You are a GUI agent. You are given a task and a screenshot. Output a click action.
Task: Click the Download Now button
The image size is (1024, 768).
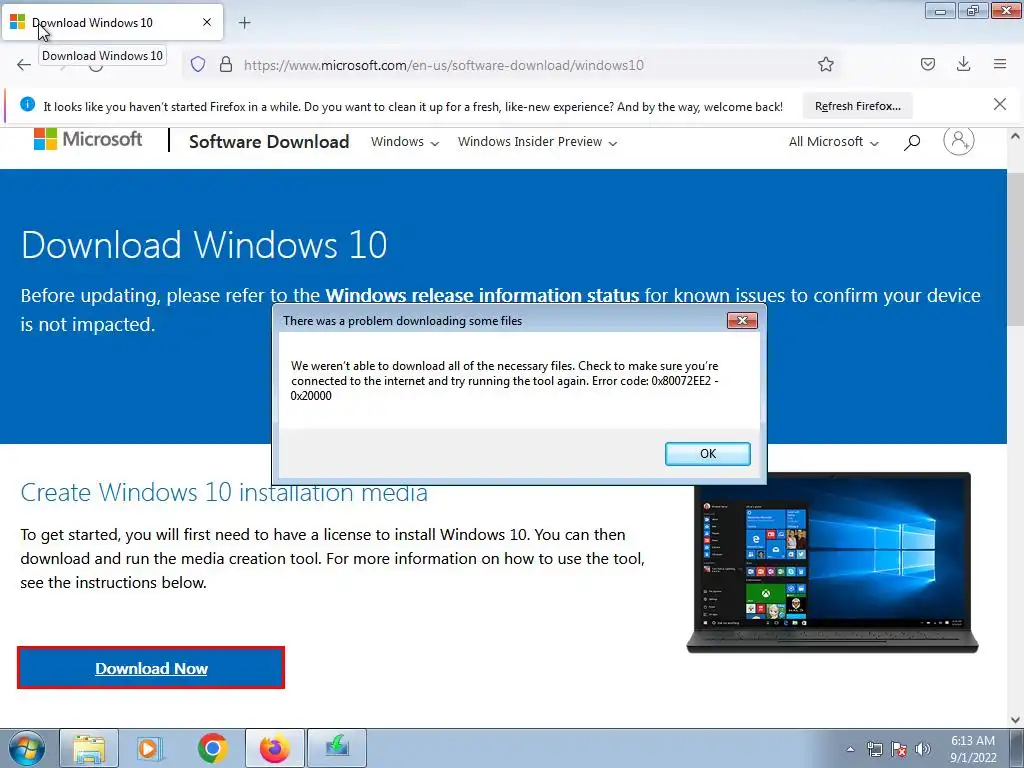[x=151, y=667]
